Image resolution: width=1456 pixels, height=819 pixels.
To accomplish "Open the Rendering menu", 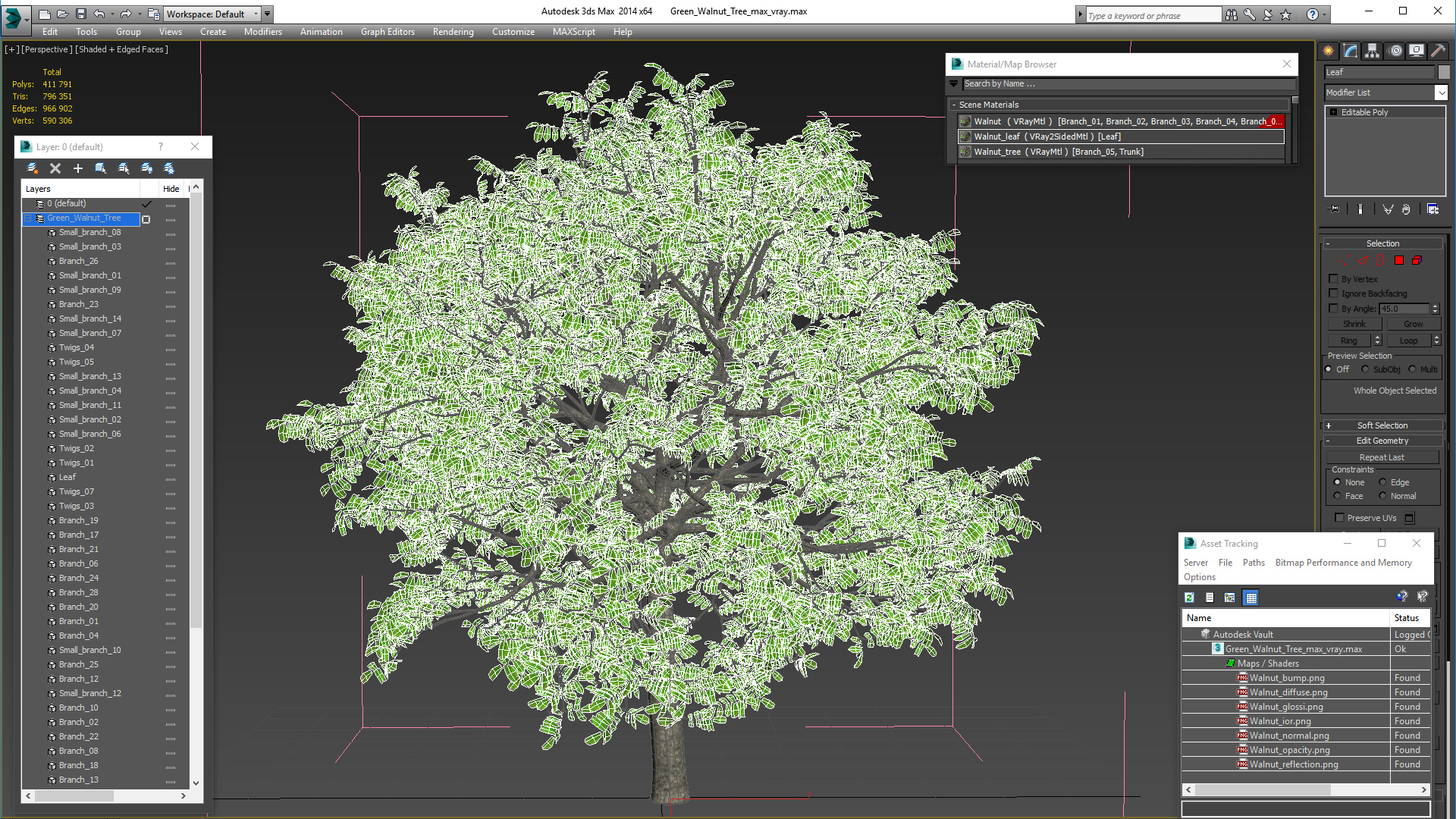I will pos(453,32).
